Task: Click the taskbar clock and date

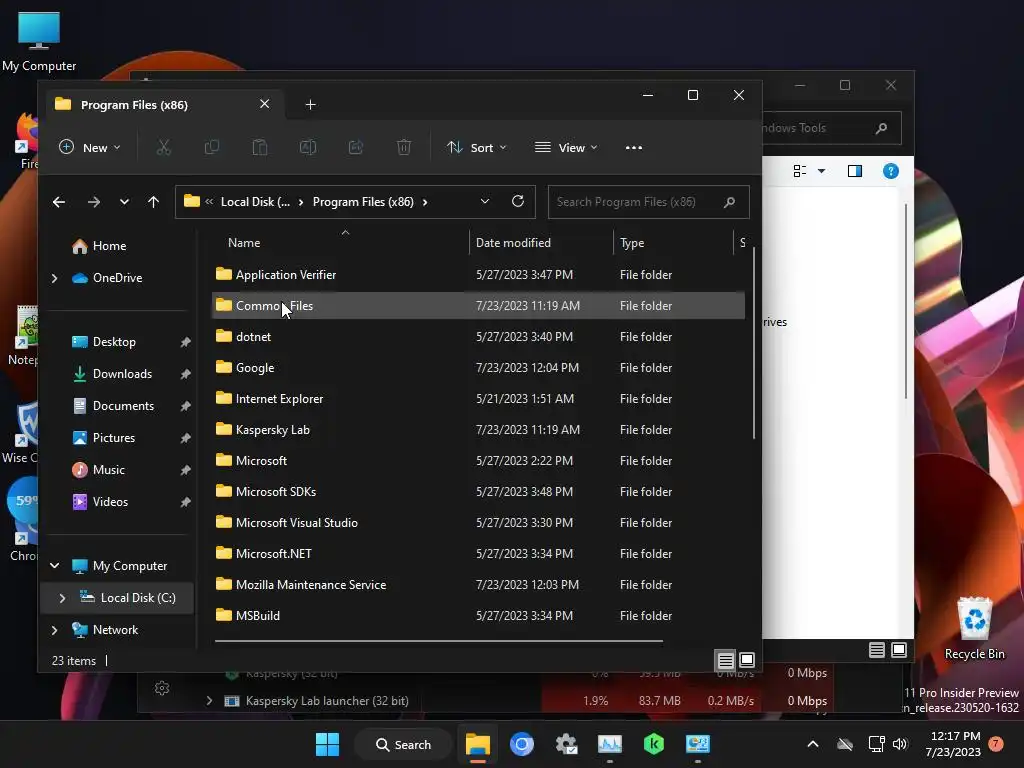Action: coord(953,744)
